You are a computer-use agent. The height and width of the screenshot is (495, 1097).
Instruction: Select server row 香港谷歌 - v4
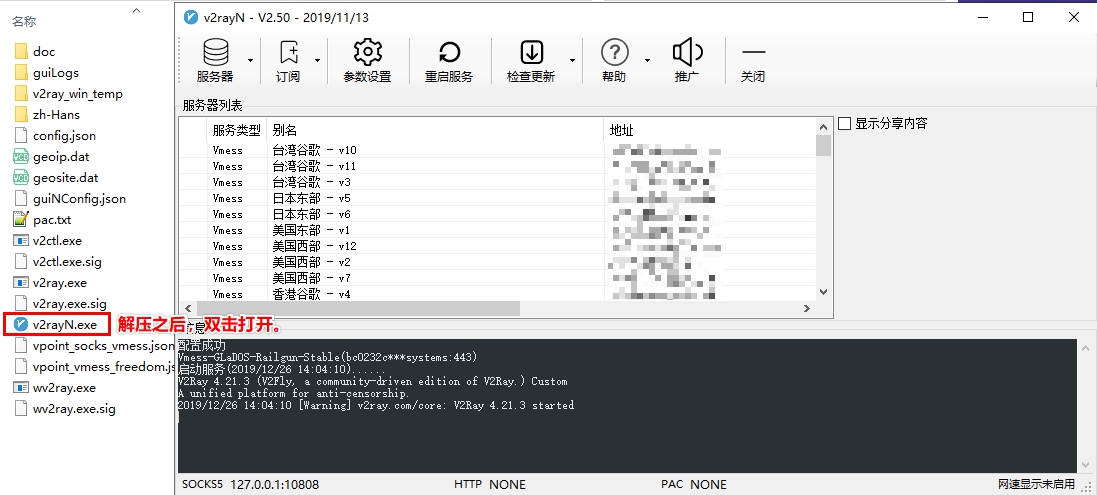[497, 294]
